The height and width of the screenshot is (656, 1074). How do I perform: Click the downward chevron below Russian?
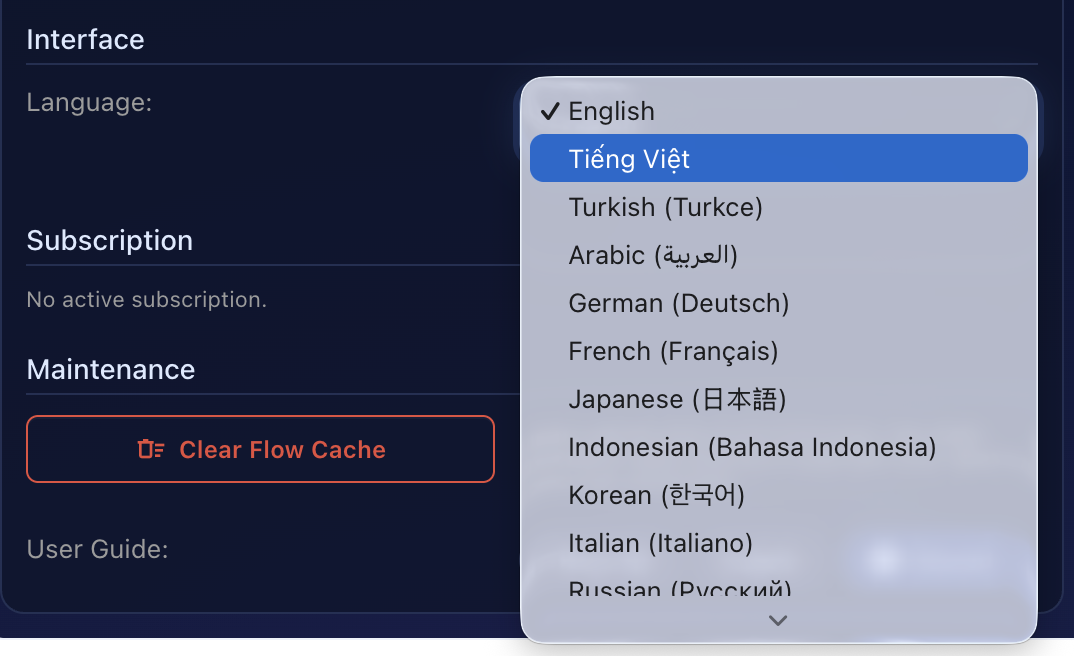tap(777, 620)
